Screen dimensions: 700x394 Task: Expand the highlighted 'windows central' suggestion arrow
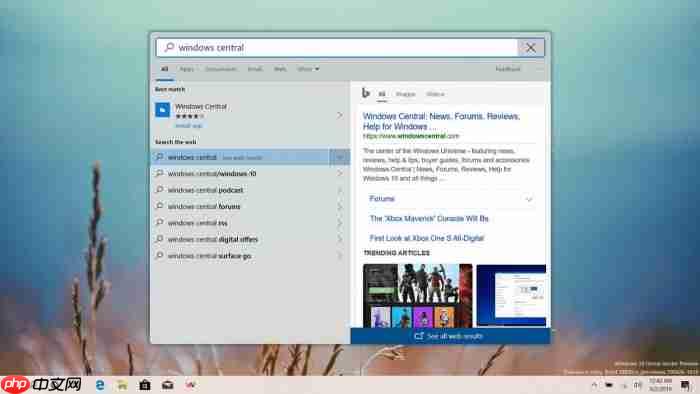[x=339, y=157]
